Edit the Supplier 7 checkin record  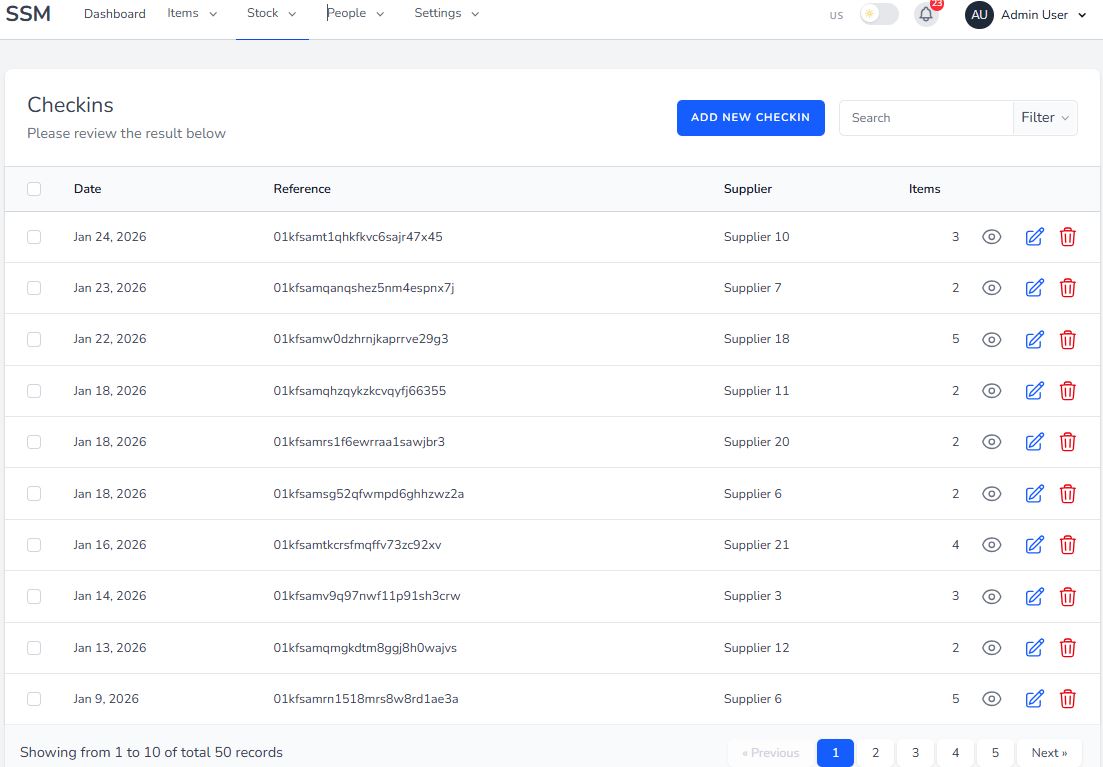(1034, 288)
